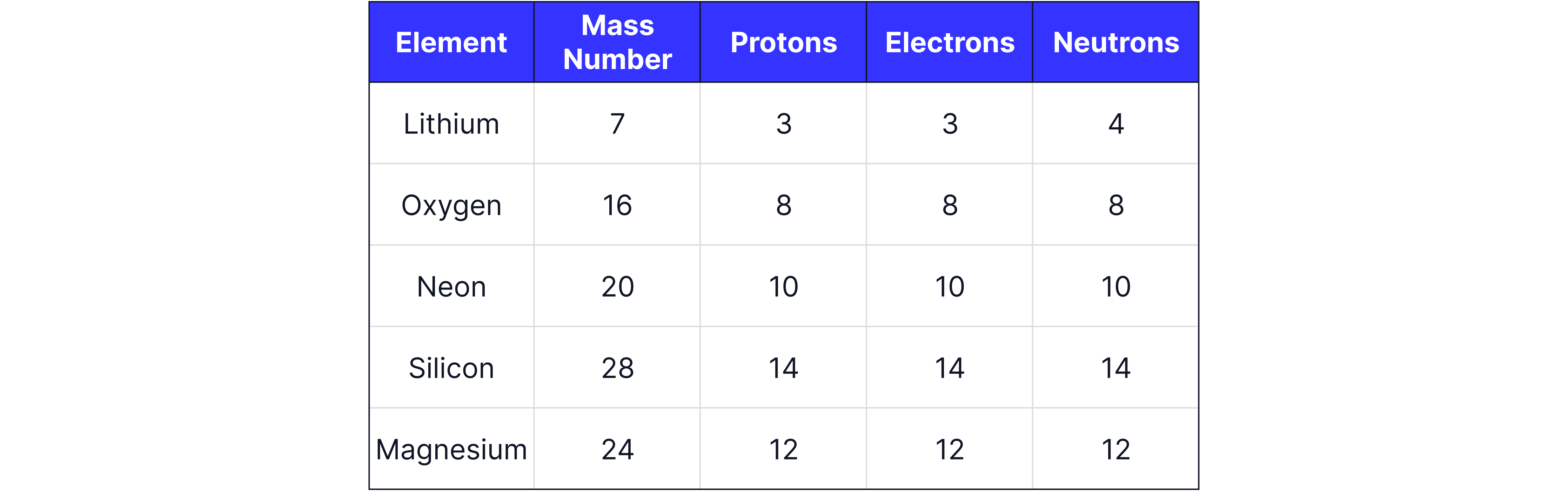Click Lithium's neutron count 4
Viewport: 1568px width, 491px height.
click(x=1116, y=124)
